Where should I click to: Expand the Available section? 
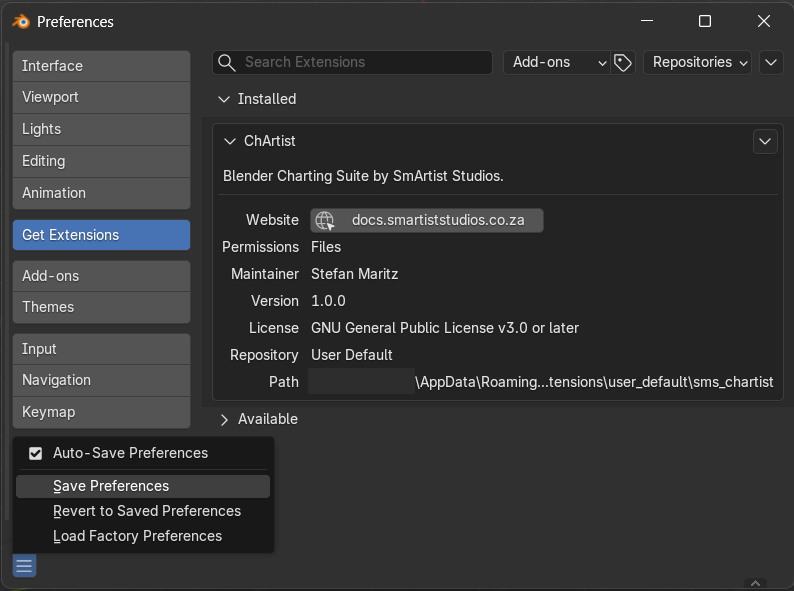point(224,419)
